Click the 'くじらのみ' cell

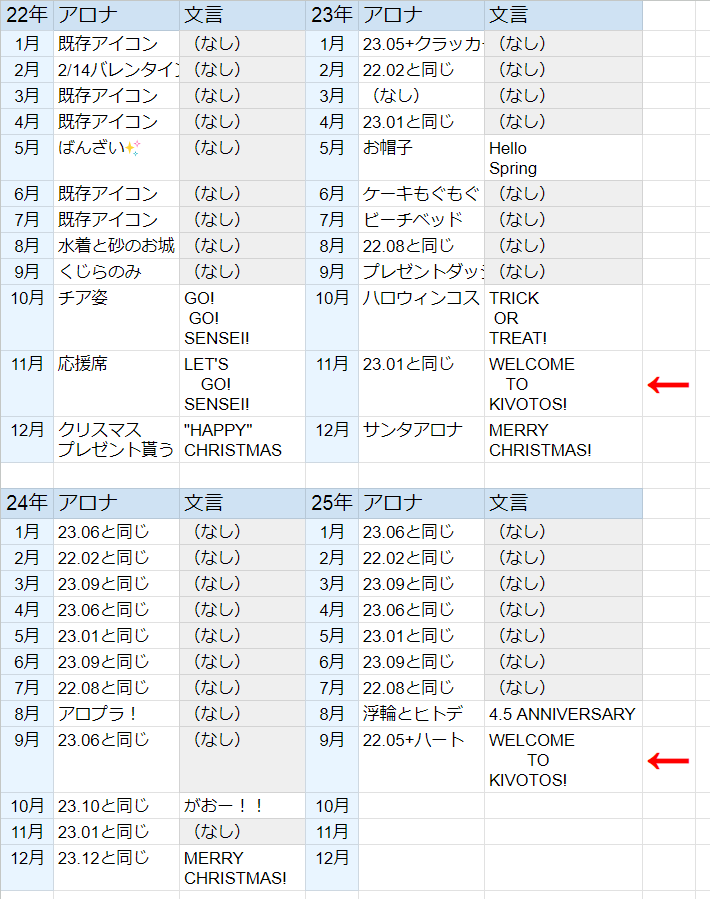click(x=116, y=272)
